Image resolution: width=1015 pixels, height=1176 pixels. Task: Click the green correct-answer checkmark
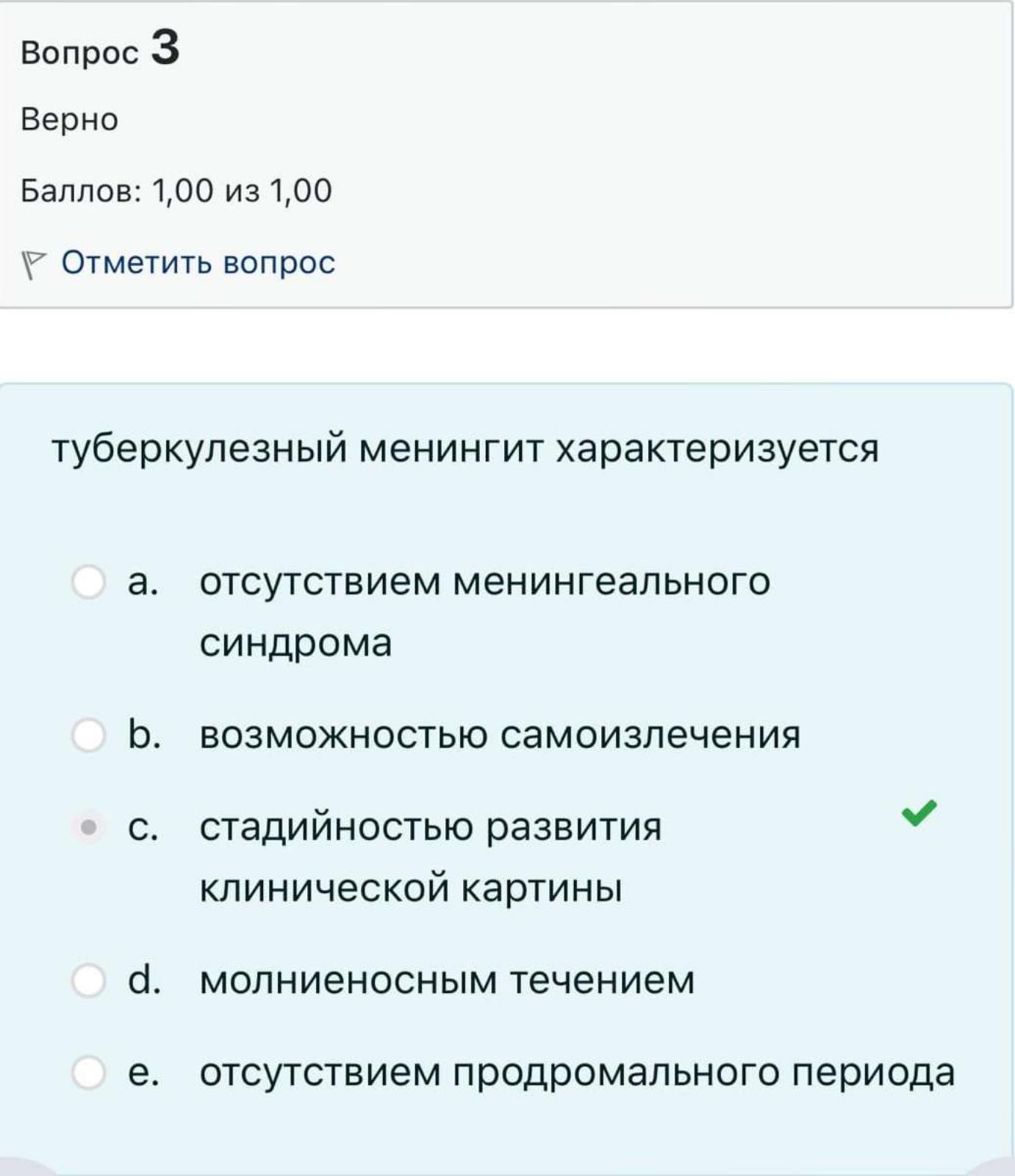919,813
